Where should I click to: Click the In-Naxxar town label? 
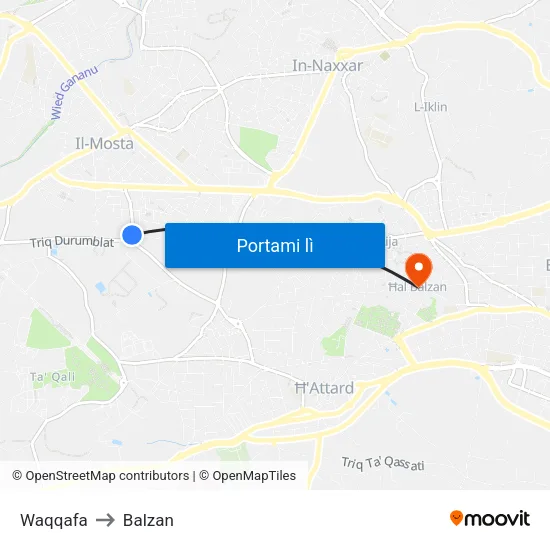click(328, 66)
